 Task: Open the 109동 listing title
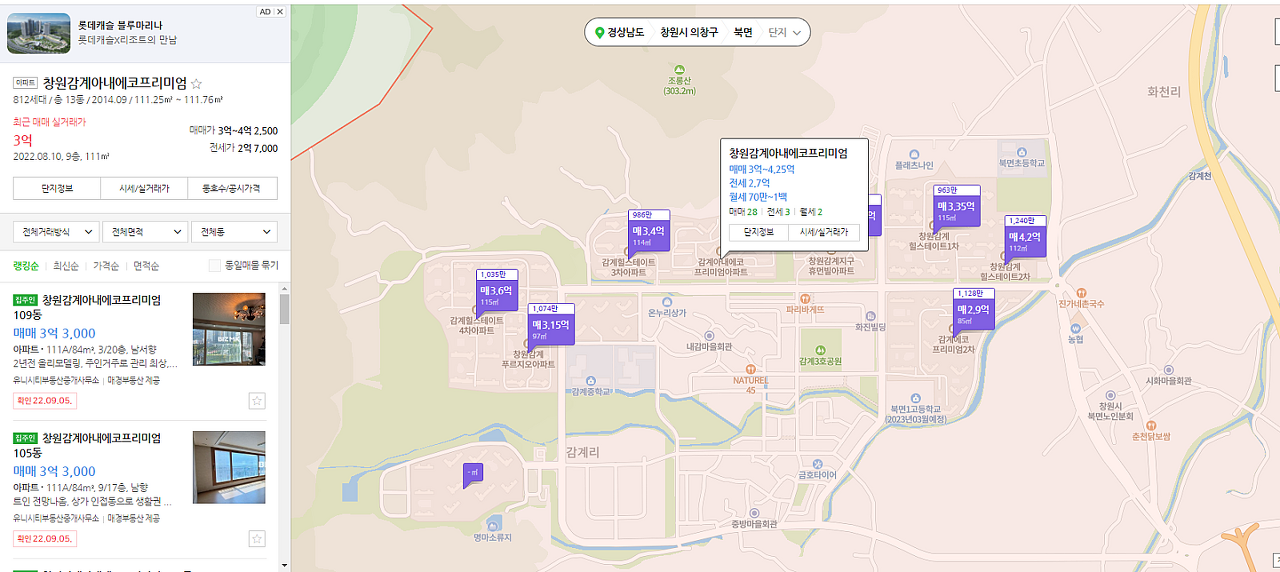(102, 300)
